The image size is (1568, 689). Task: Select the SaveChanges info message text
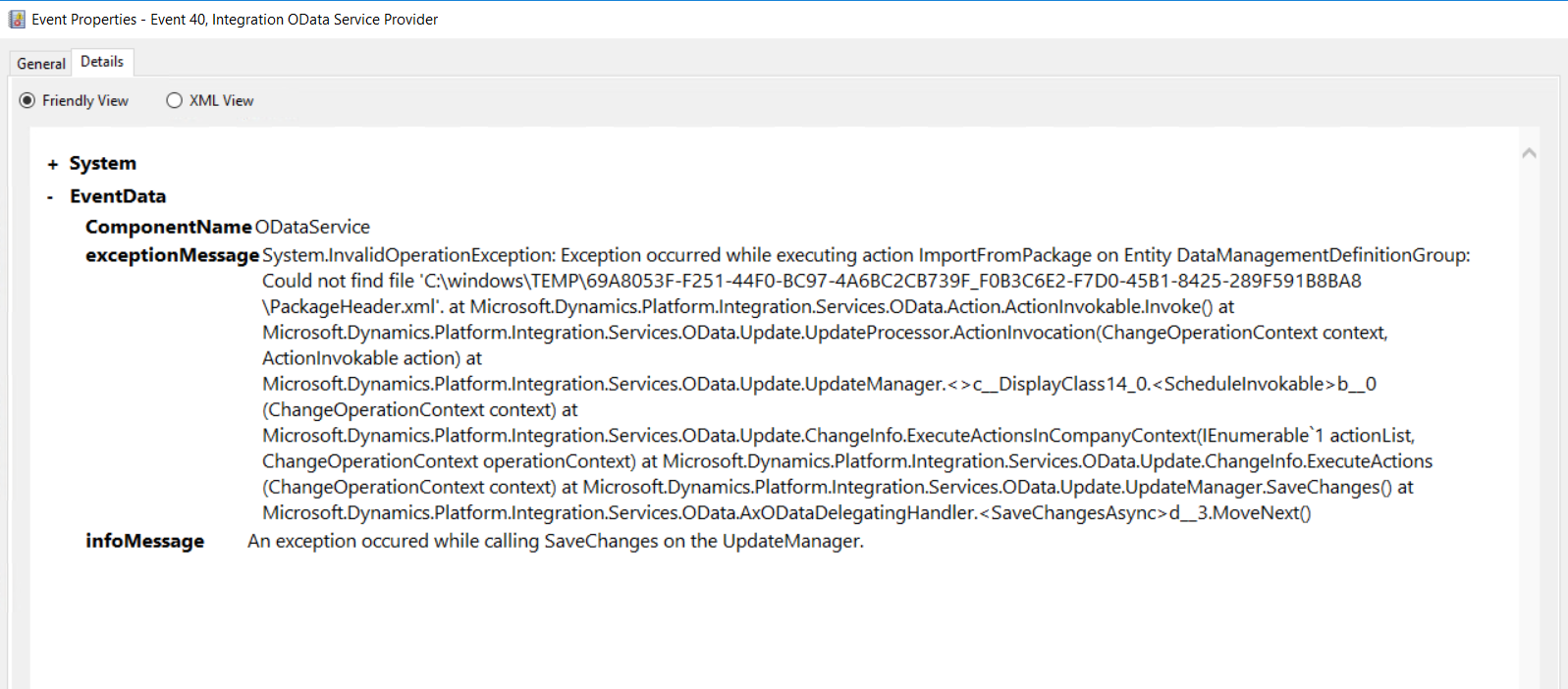coord(556,541)
